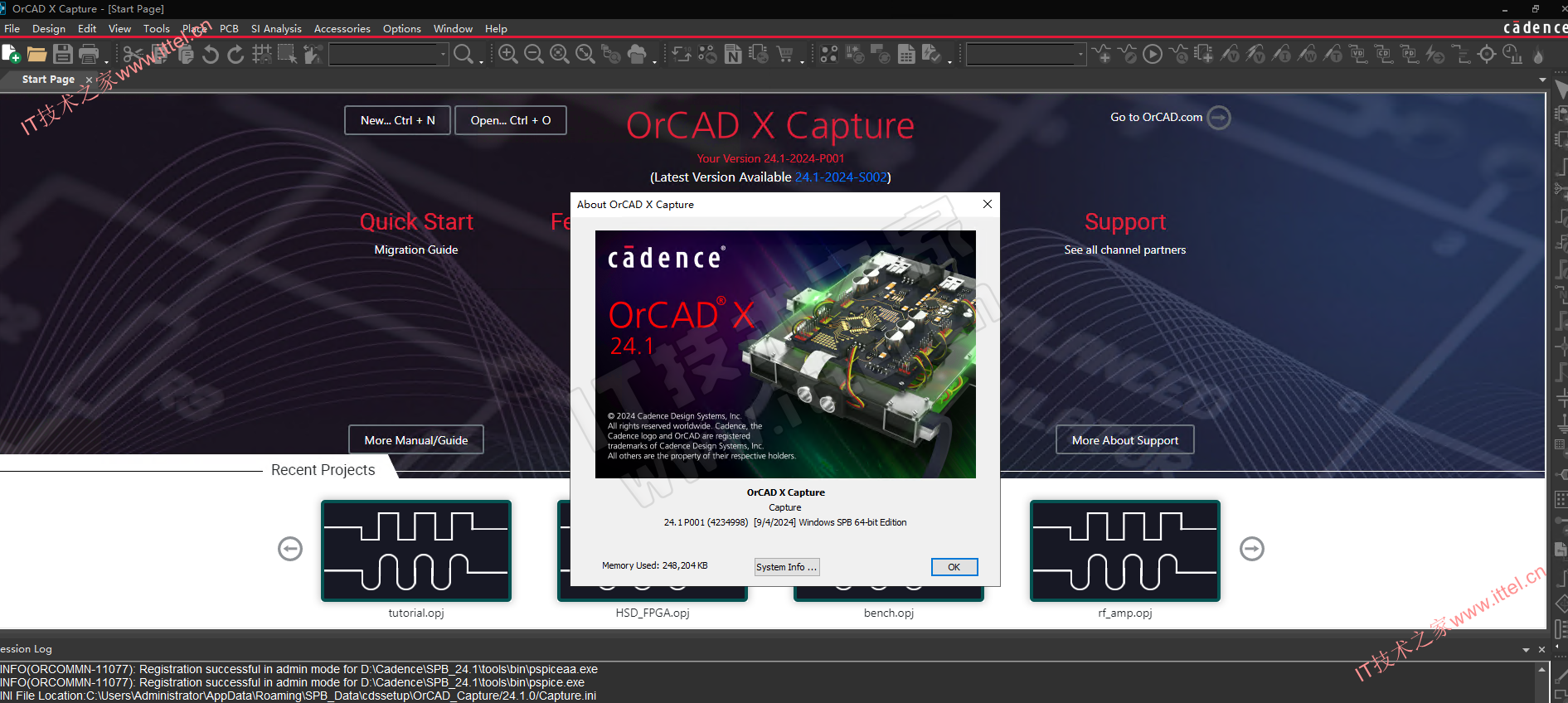
Task: Open the search text dropdown in toolbar
Action: (x=444, y=54)
